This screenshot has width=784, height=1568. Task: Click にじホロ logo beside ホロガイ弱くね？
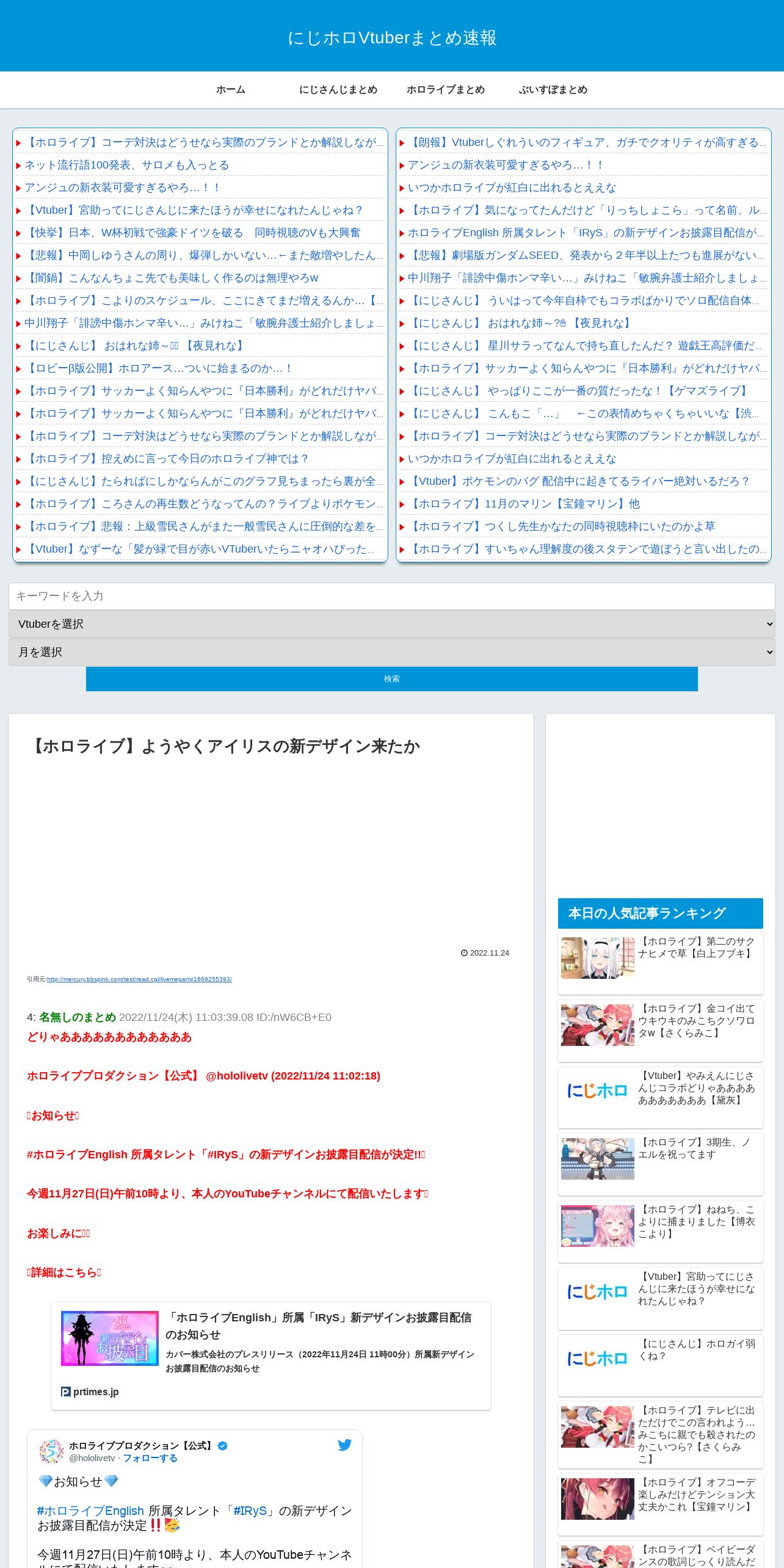(598, 1359)
